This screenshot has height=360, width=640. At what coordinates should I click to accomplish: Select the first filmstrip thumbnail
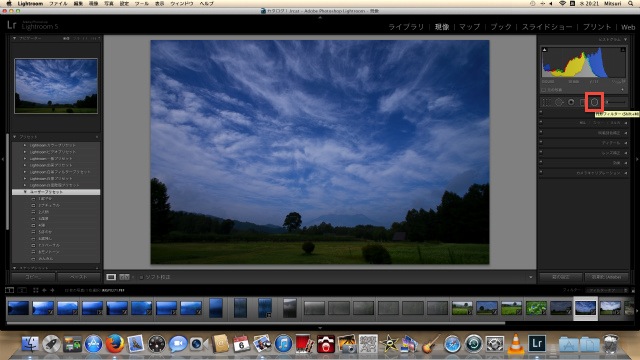click(x=18, y=308)
